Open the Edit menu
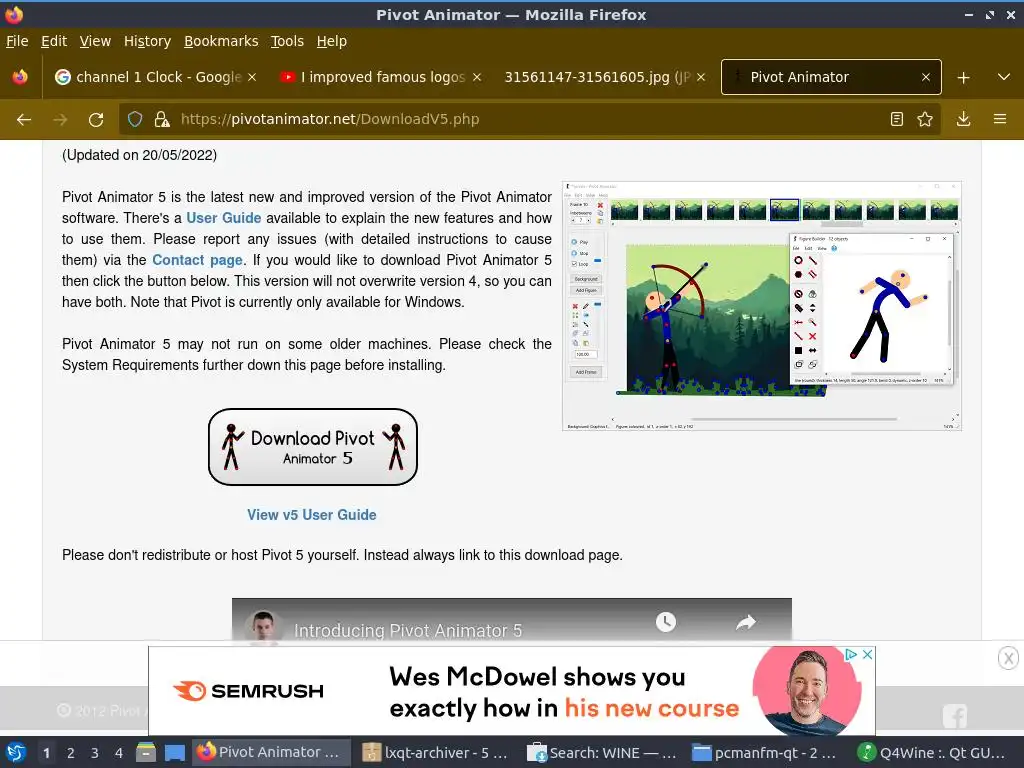 click(x=54, y=41)
